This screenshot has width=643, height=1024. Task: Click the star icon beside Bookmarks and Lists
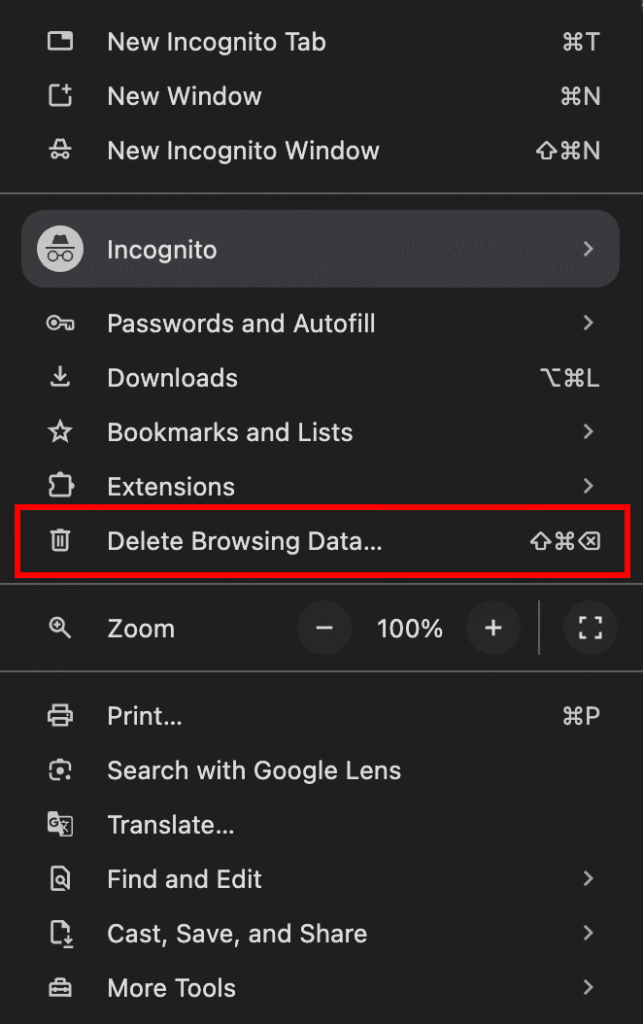tap(60, 432)
